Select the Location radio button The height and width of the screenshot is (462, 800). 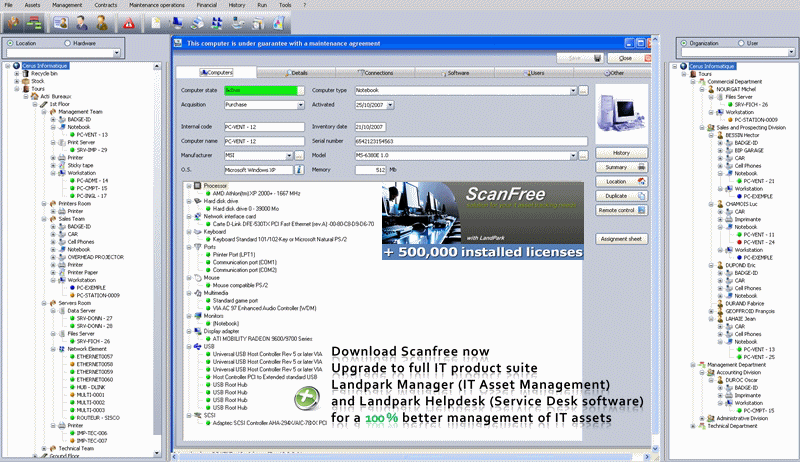coord(10,43)
